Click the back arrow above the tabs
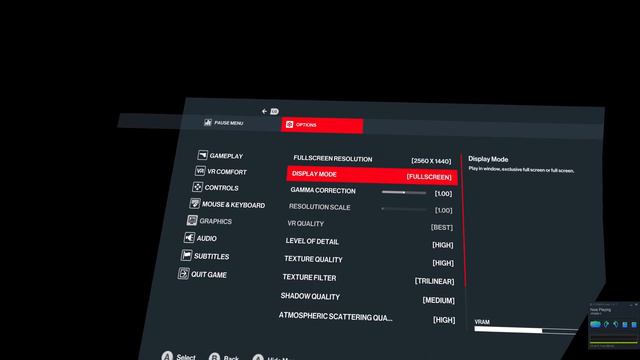640x360 pixels. 264,111
